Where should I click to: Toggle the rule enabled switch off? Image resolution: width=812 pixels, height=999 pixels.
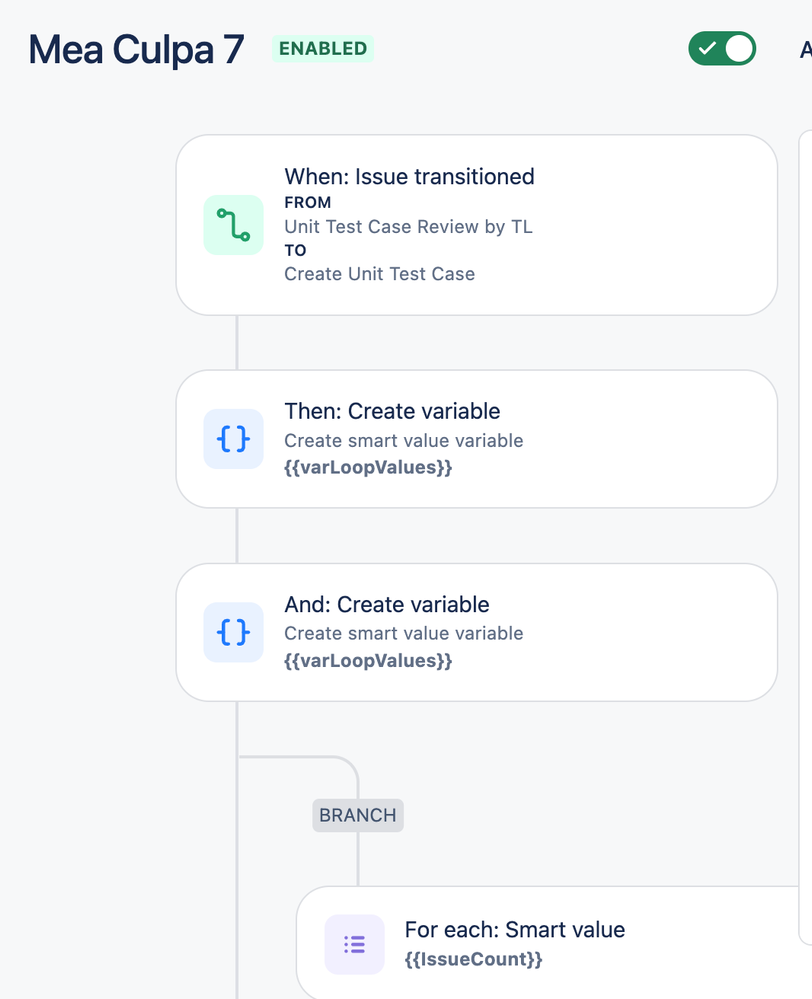pyautogui.click(x=721, y=48)
